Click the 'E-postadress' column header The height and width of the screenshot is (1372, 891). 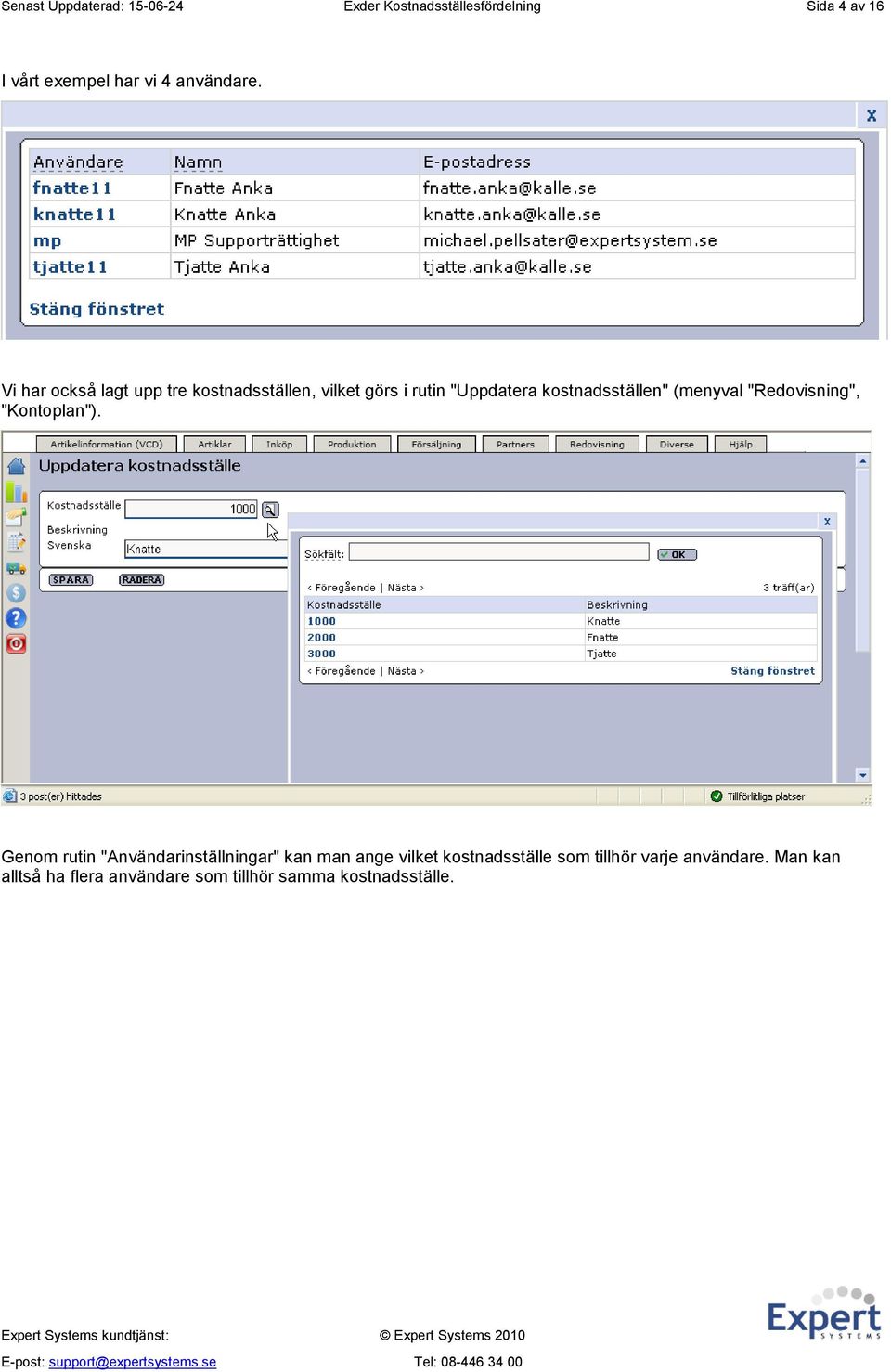(x=477, y=162)
